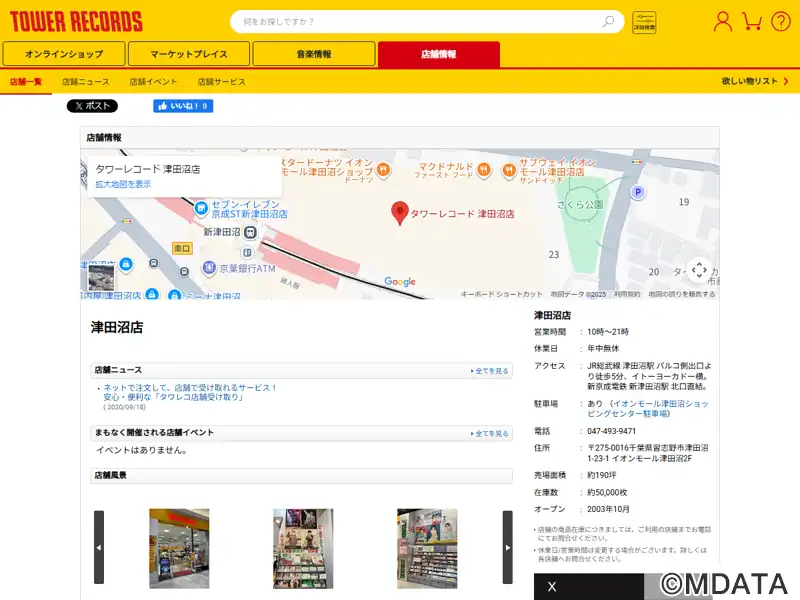Click キーボード ショートカット on the map
Viewport: 800px width, 600px height.
(502, 294)
